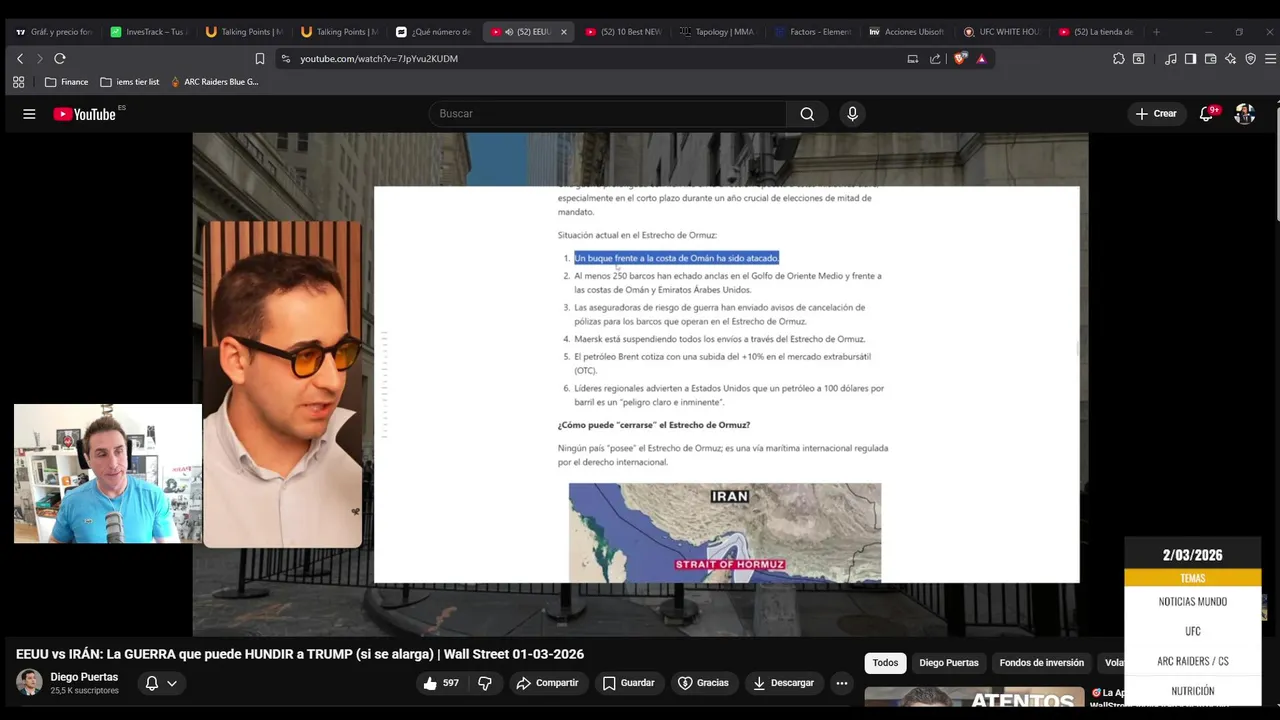The height and width of the screenshot is (720, 1280).
Task: Open the browser main menu
Action: click(x=1270, y=59)
